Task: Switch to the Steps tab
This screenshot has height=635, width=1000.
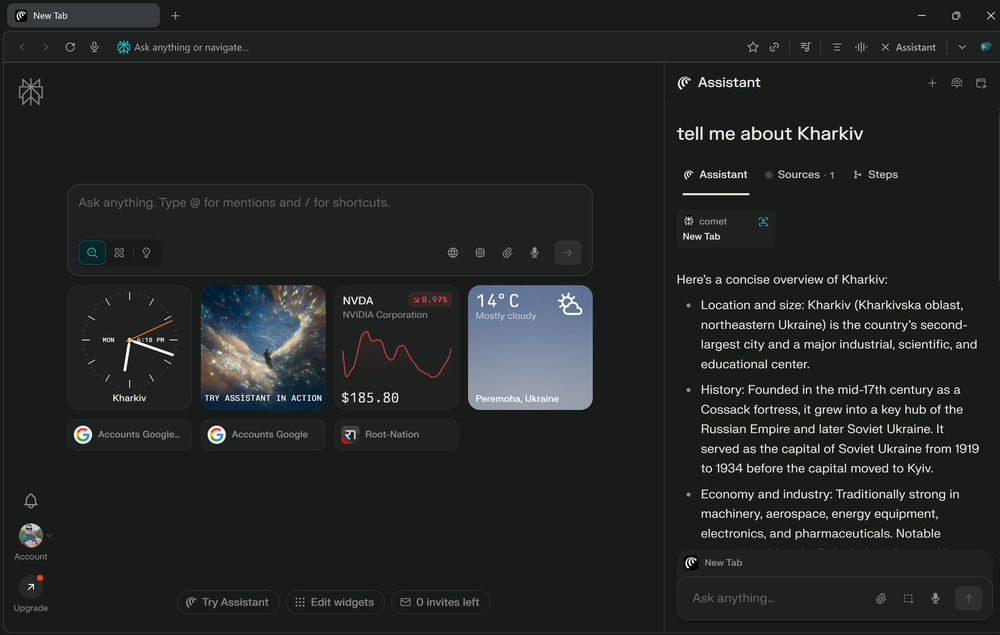Action: (876, 175)
